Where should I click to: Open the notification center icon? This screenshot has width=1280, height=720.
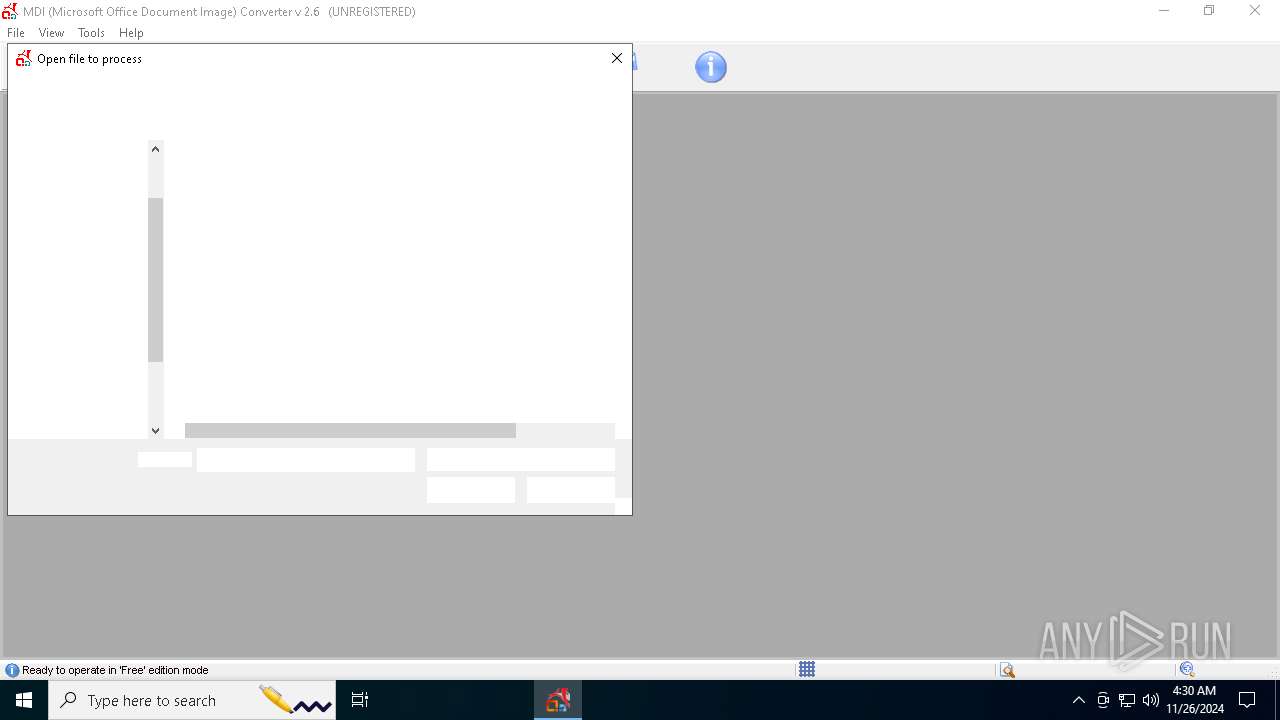(1247, 700)
